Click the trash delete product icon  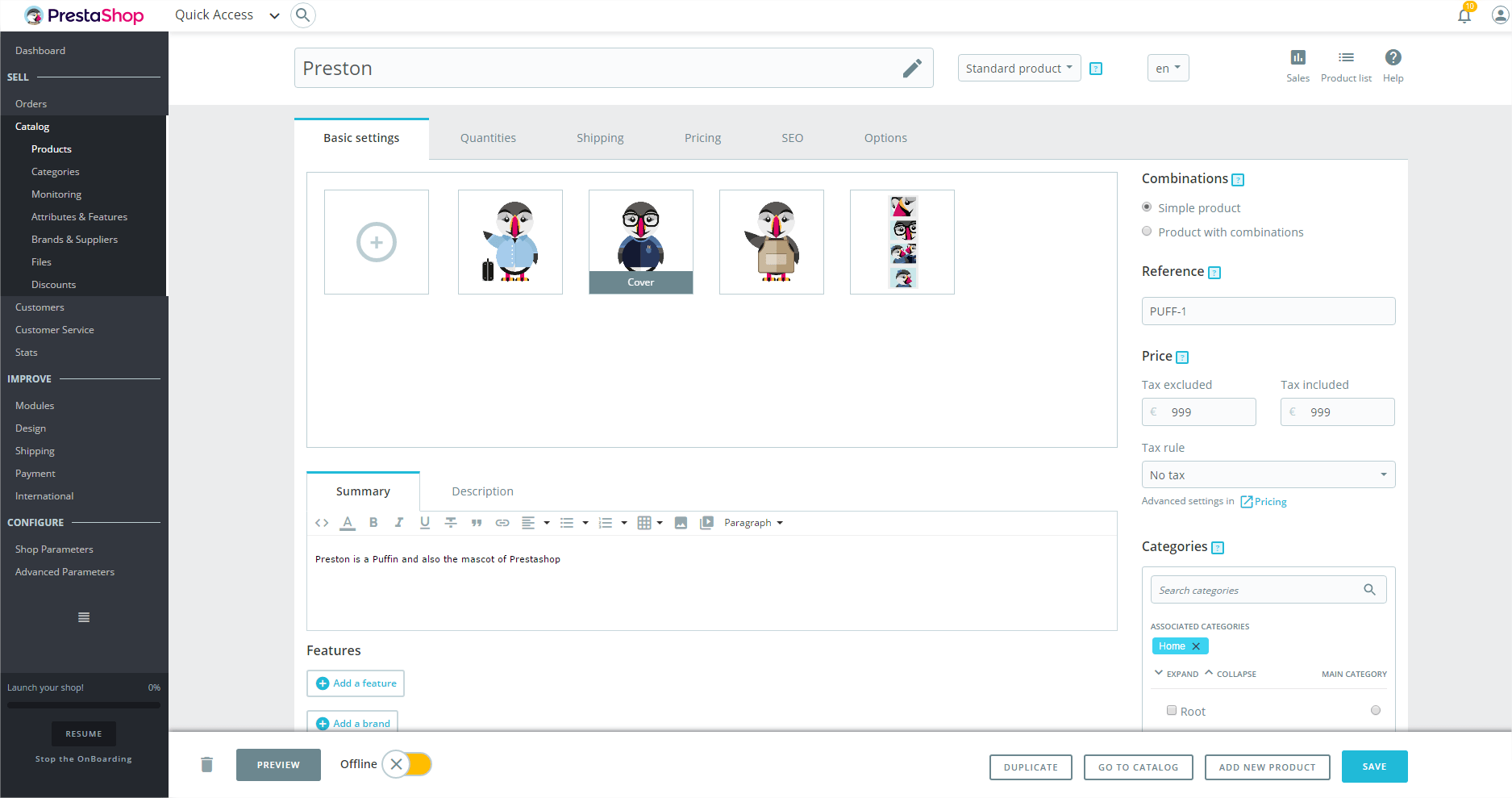click(206, 764)
